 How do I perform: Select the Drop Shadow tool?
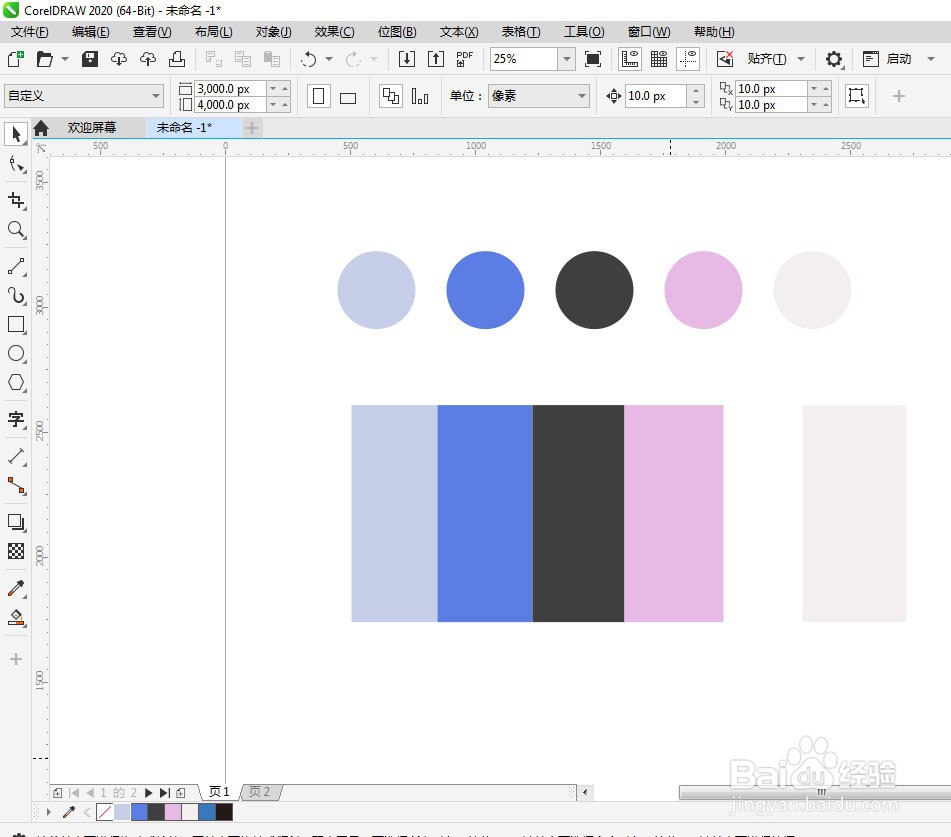(x=16, y=522)
